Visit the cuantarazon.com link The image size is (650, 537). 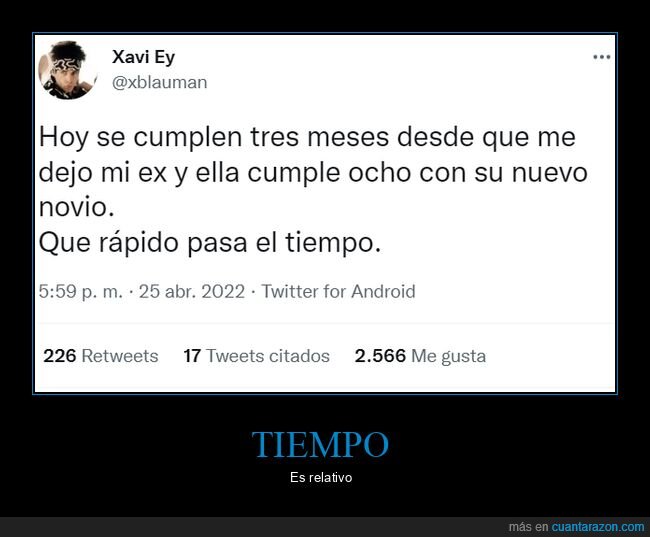(x=598, y=527)
